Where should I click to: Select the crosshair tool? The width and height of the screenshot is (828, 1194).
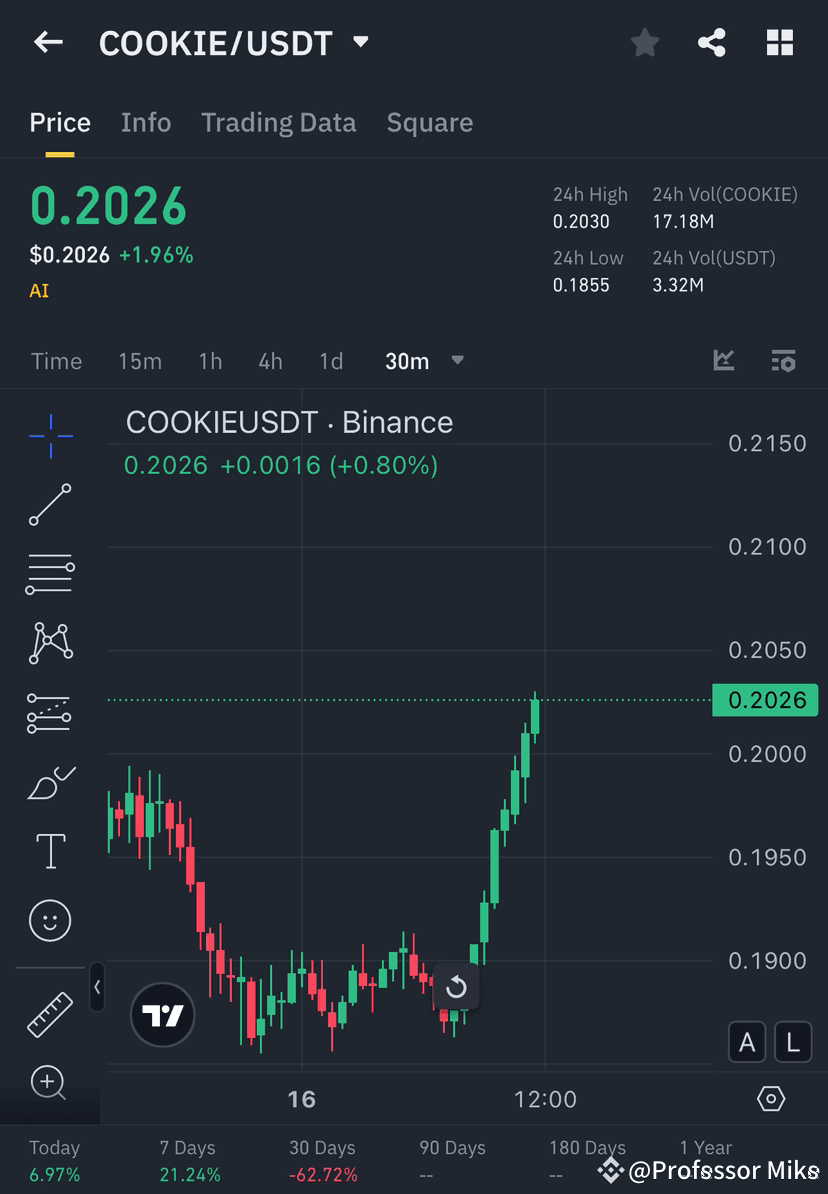[50, 435]
